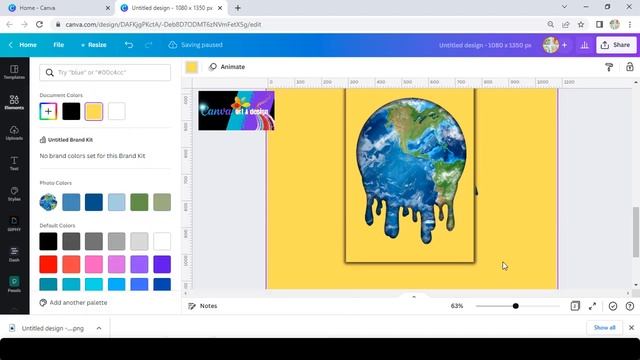Open the File menu
Screen dimensions: 640x360
coord(58,45)
